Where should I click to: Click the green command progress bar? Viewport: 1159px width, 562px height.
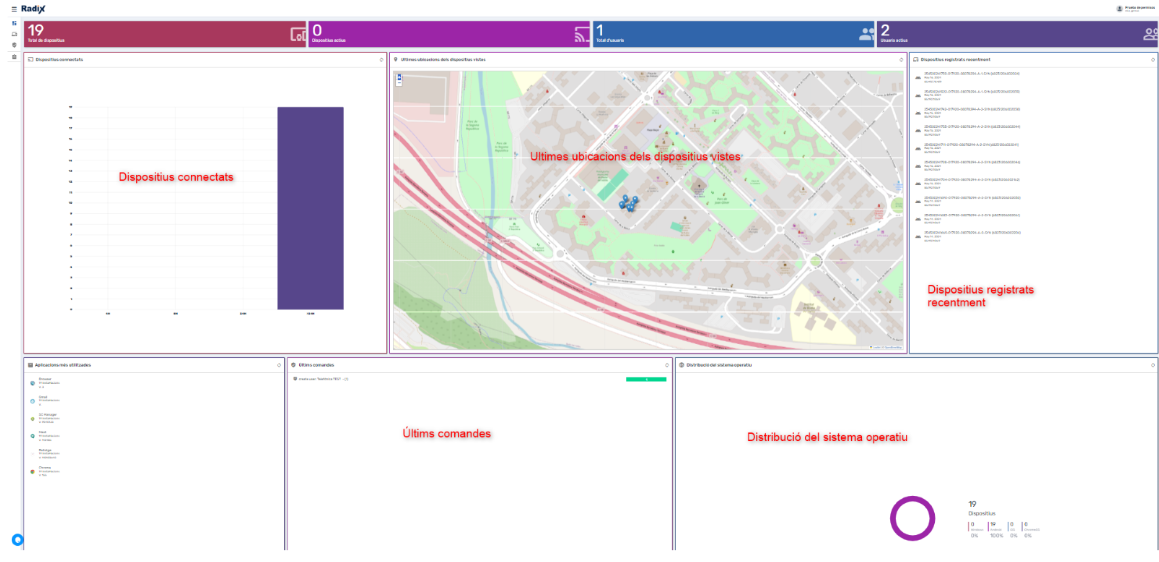click(646, 380)
